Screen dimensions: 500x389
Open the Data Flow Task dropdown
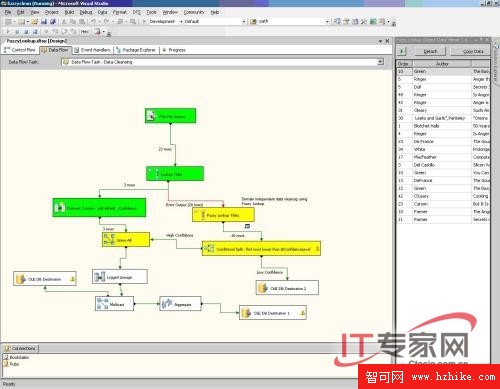click(x=380, y=62)
